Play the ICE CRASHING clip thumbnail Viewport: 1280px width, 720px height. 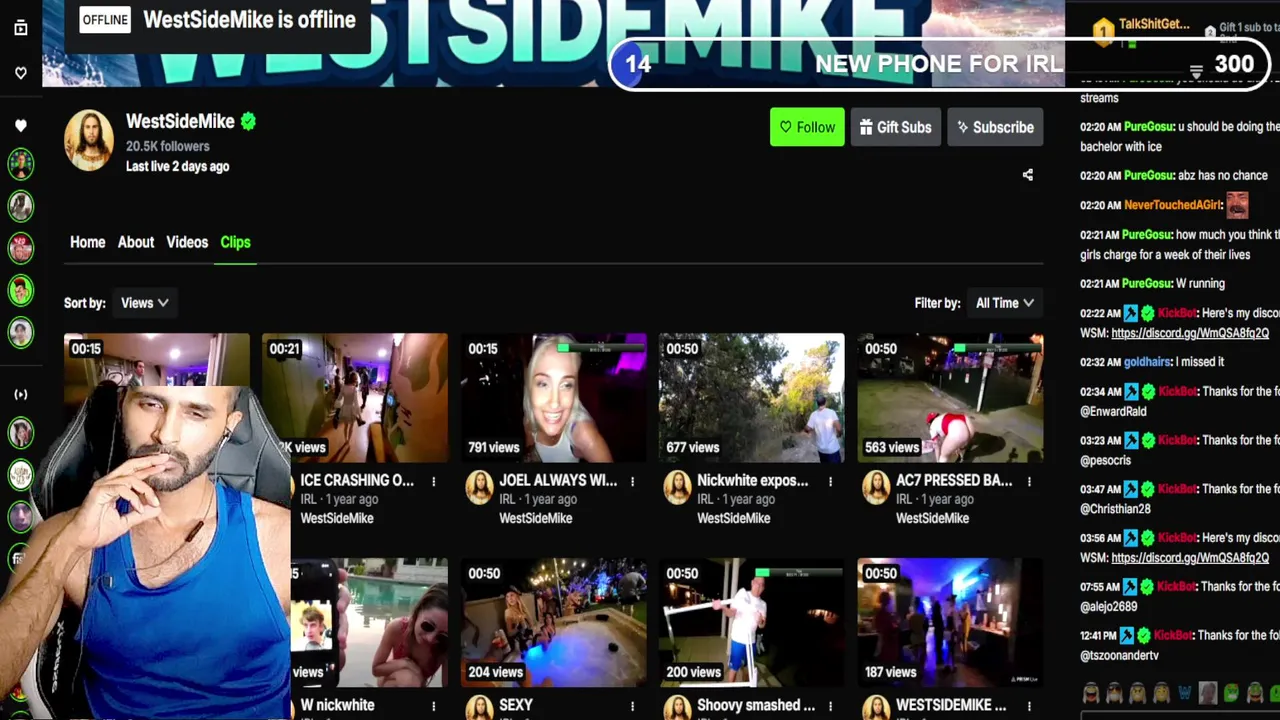pos(355,398)
